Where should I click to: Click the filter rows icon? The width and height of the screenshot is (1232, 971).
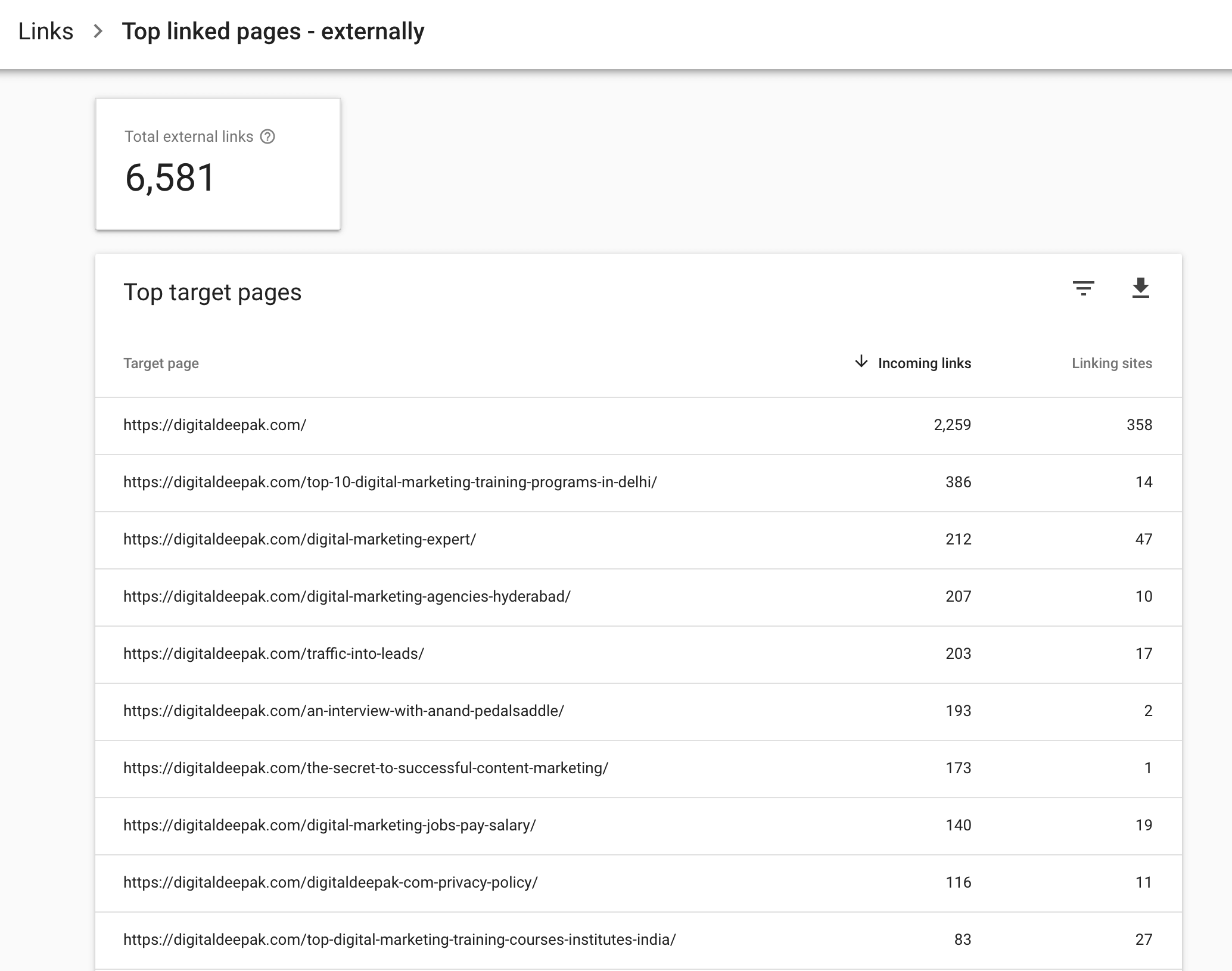1083,289
